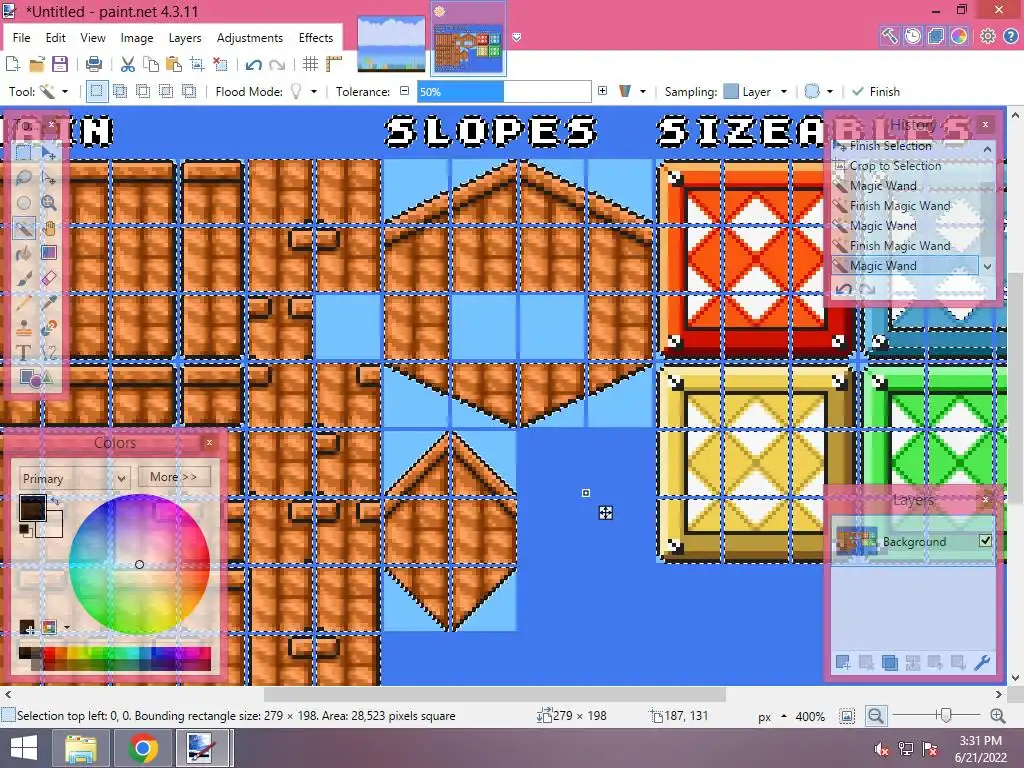The width and height of the screenshot is (1024, 768).
Task: Expand the image list arrow
Action: pyautogui.click(x=517, y=37)
